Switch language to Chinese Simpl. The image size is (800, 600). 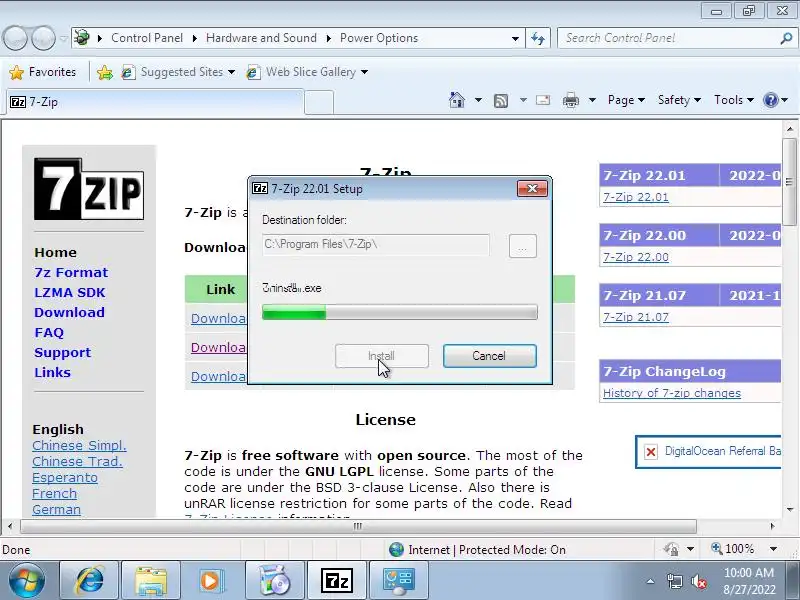79,445
